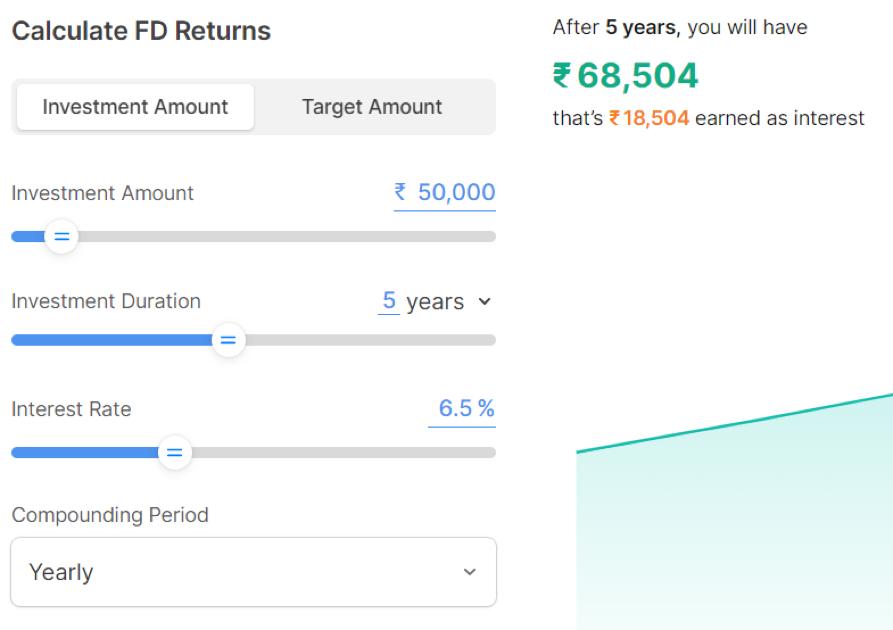Click the Investment Duration slider handle
Screen dimensions: 893x630
pyautogui.click(x=228, y=340)
